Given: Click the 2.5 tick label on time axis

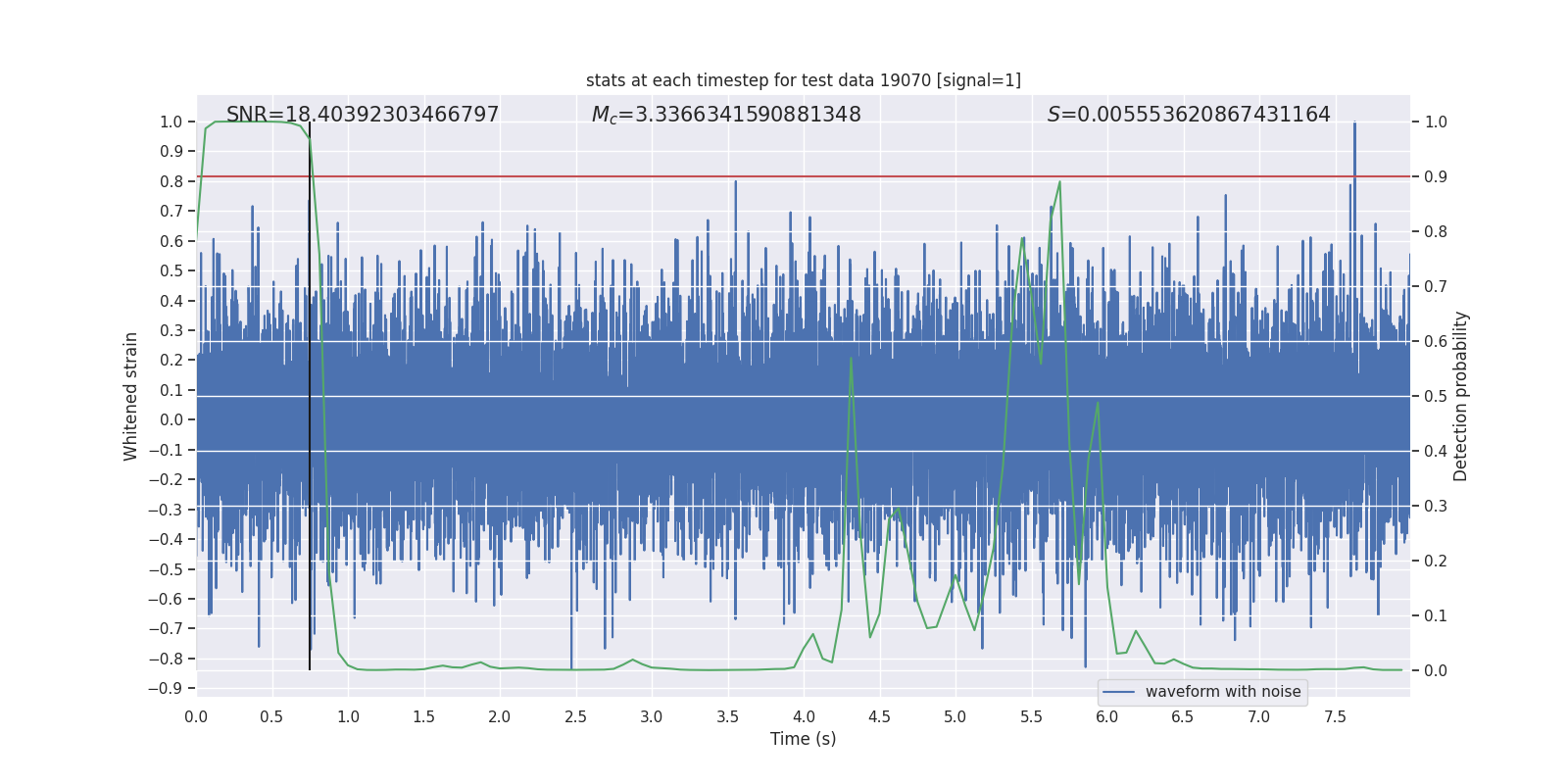Looking at the screenshot, I should (x=575, y=717).
